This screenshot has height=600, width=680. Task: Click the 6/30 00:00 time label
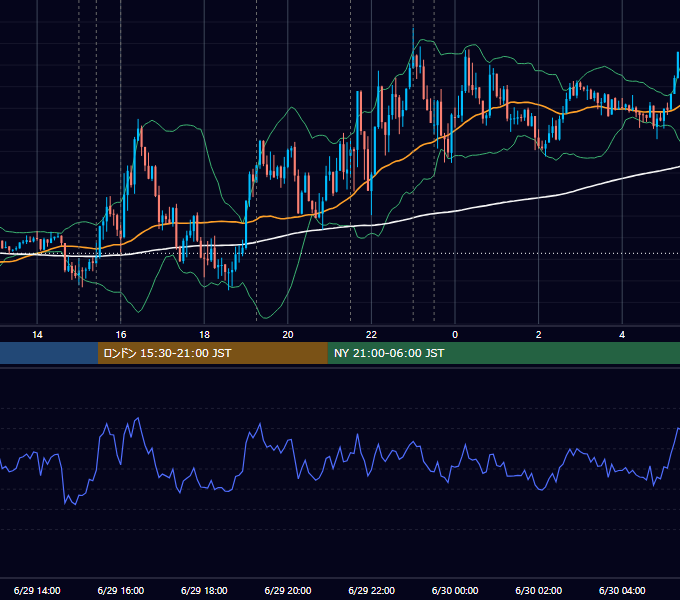coord(455,590)
